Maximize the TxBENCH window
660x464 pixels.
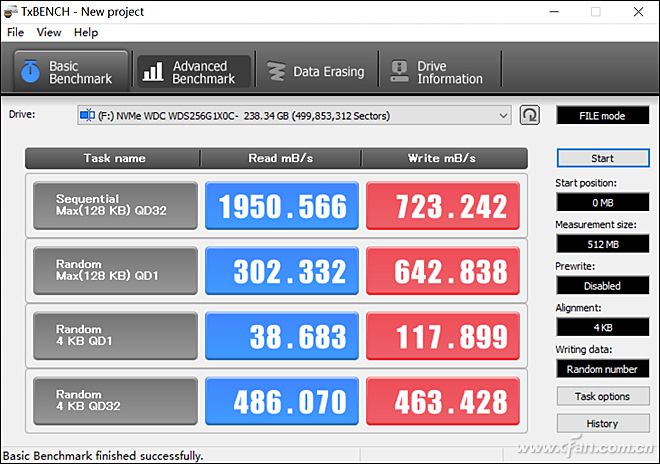(x=596, y=12)
